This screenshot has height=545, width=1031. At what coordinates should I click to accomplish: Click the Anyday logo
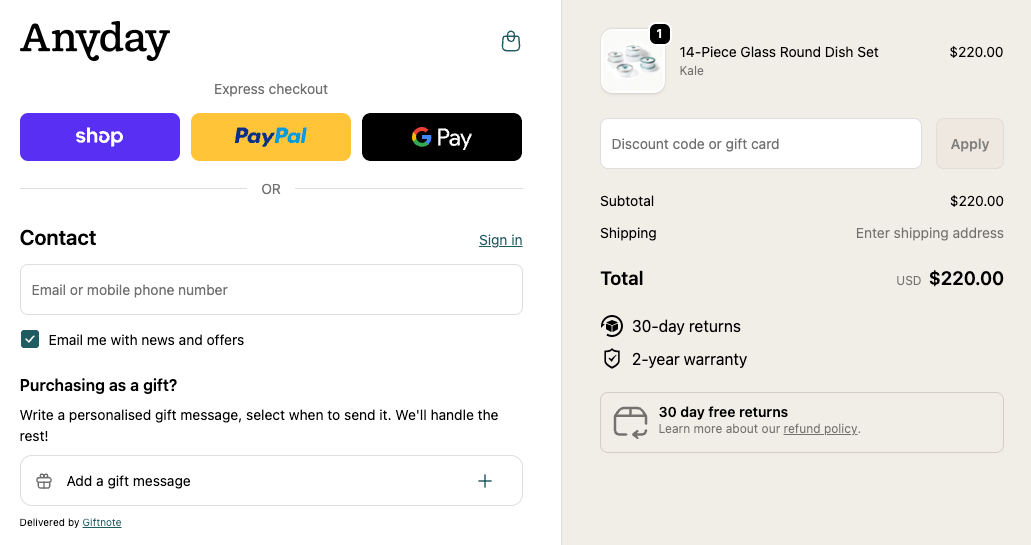pos(95,41)
